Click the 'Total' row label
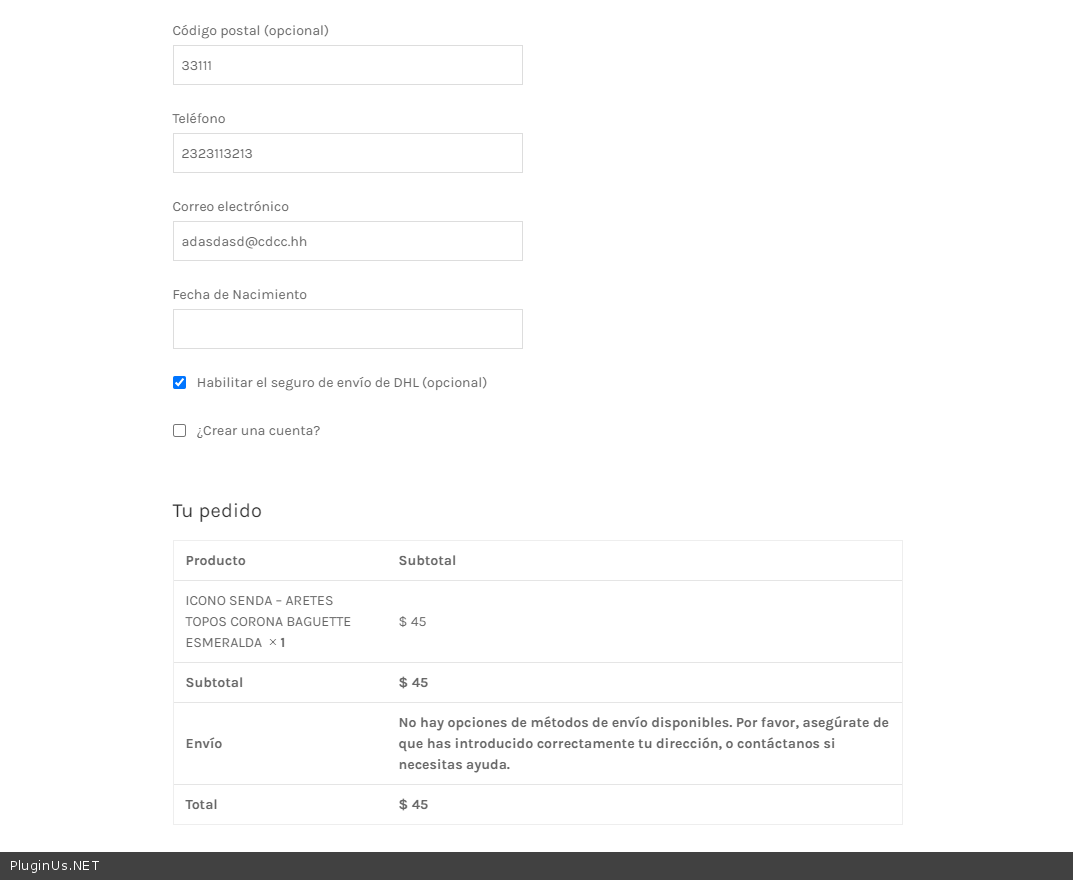 [x=201, y=805]
